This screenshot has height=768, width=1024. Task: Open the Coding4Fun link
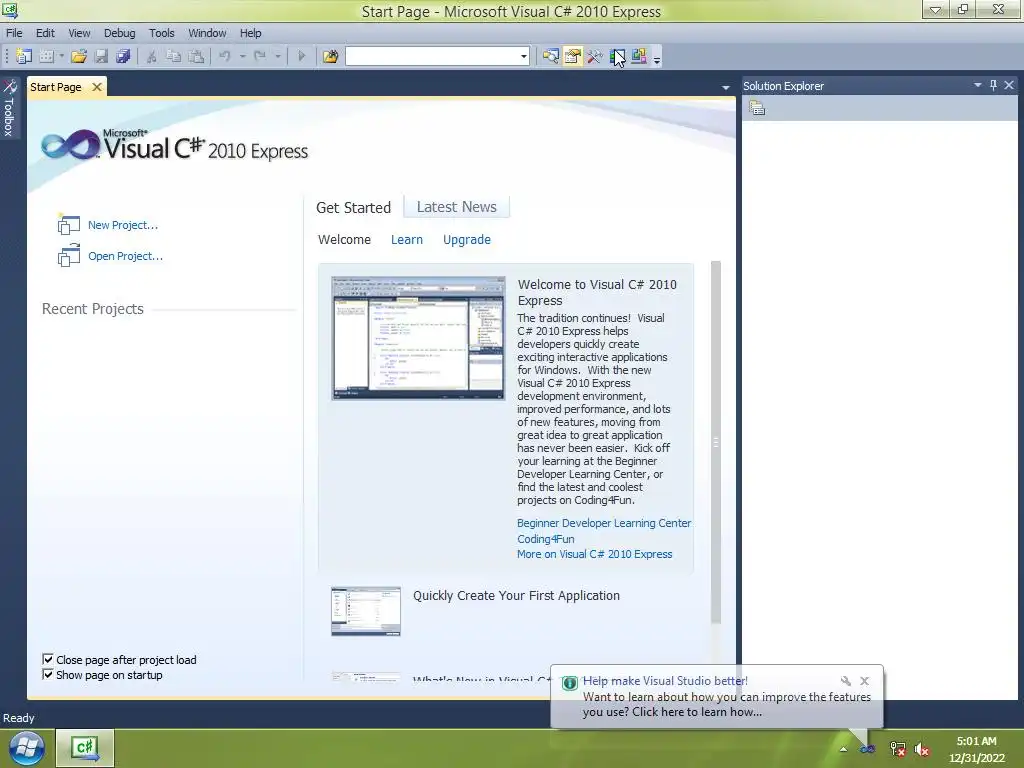(x=545, y=539)
